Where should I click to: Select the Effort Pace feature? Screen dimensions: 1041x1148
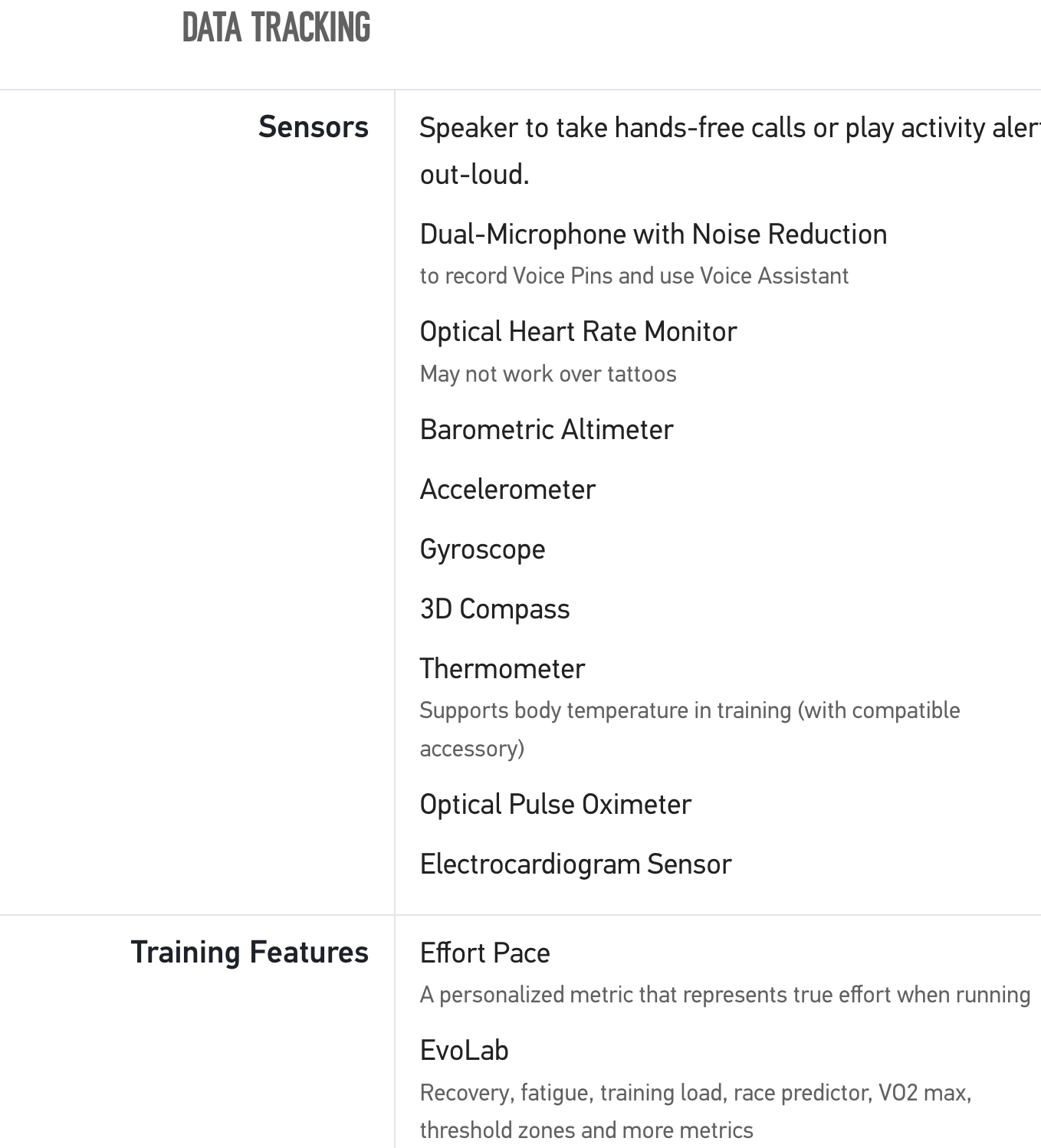484,953
